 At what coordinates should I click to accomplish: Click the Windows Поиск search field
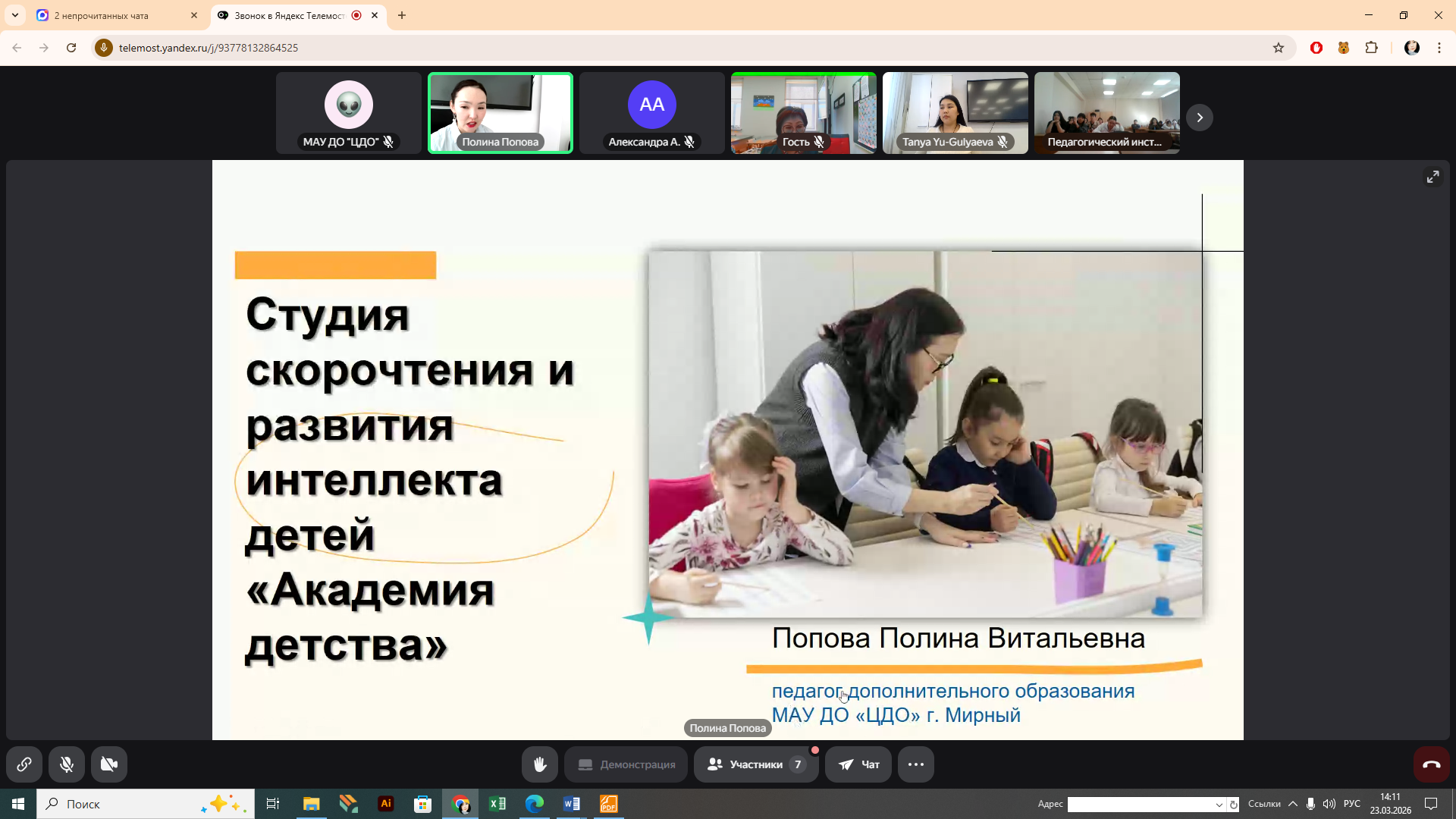(x=144, y=804)
